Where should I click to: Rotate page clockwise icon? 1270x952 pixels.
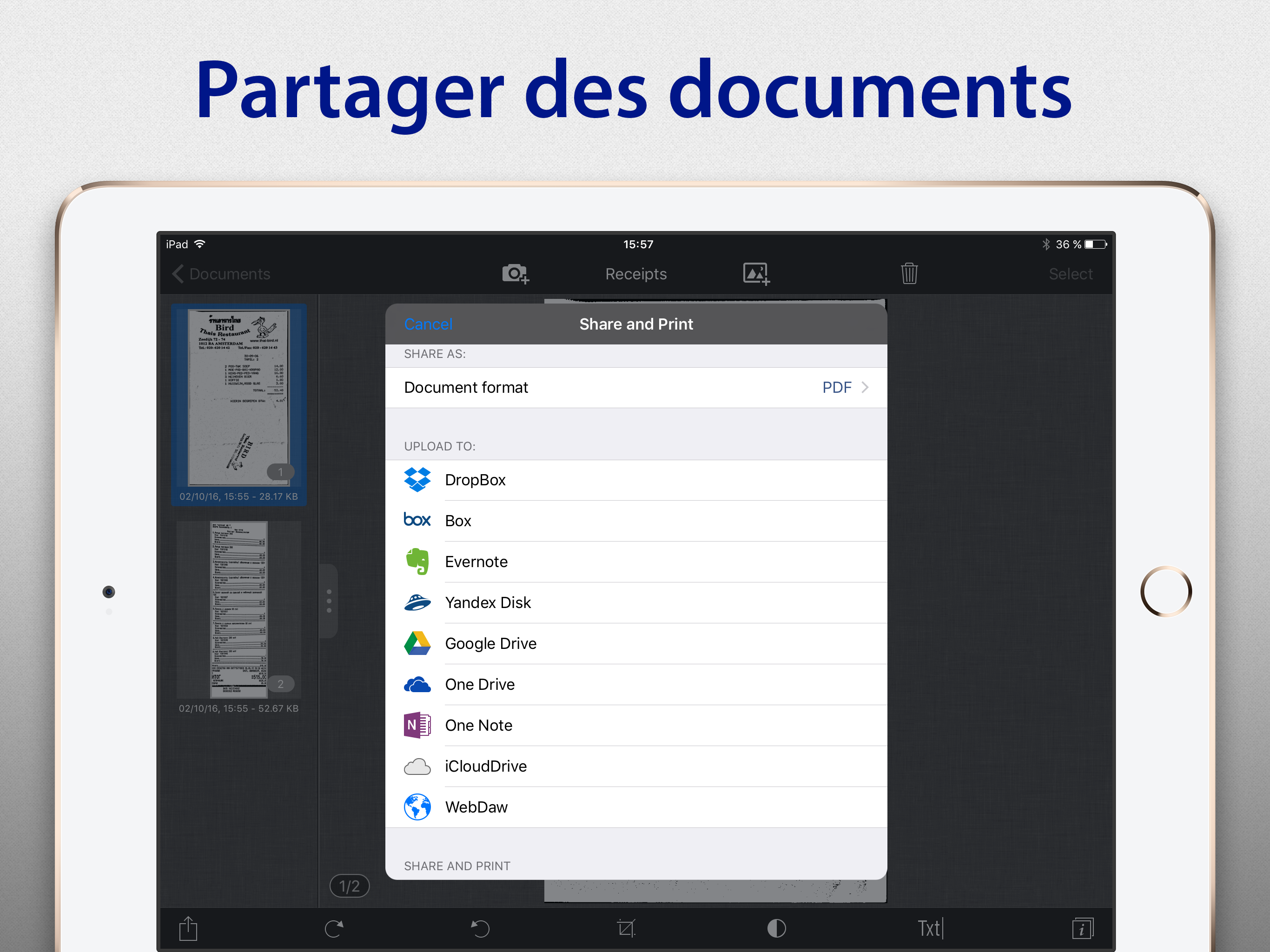coord(334,928)
